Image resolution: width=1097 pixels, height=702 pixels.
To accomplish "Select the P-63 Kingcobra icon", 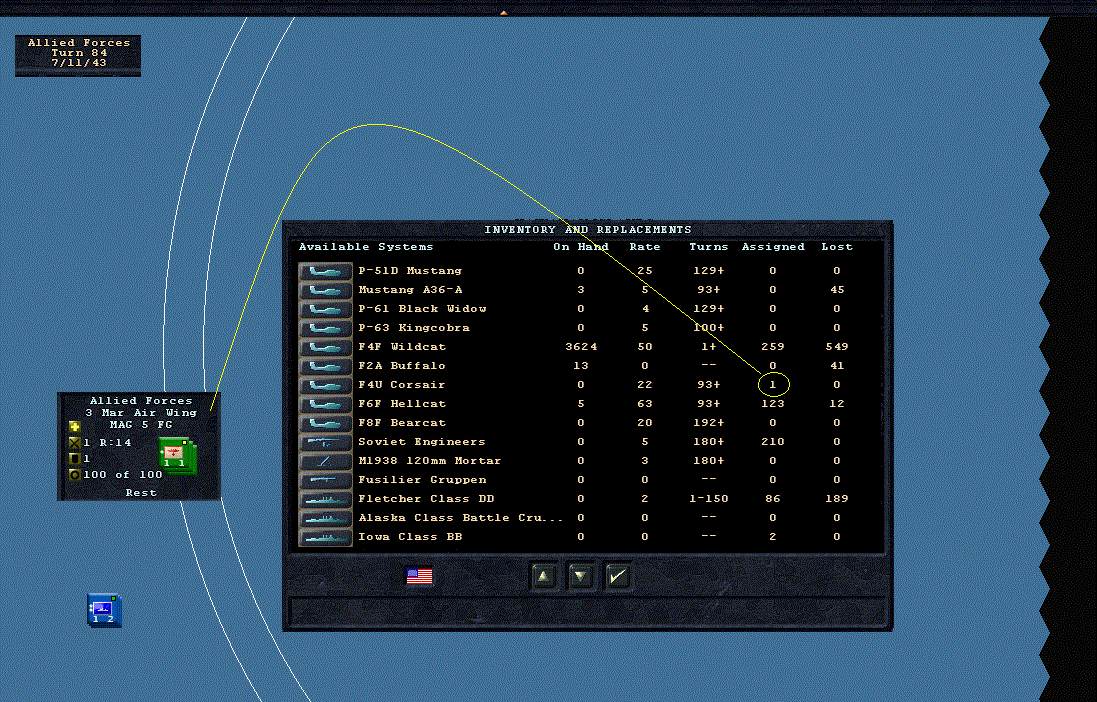I will click(x=325, y=328).
